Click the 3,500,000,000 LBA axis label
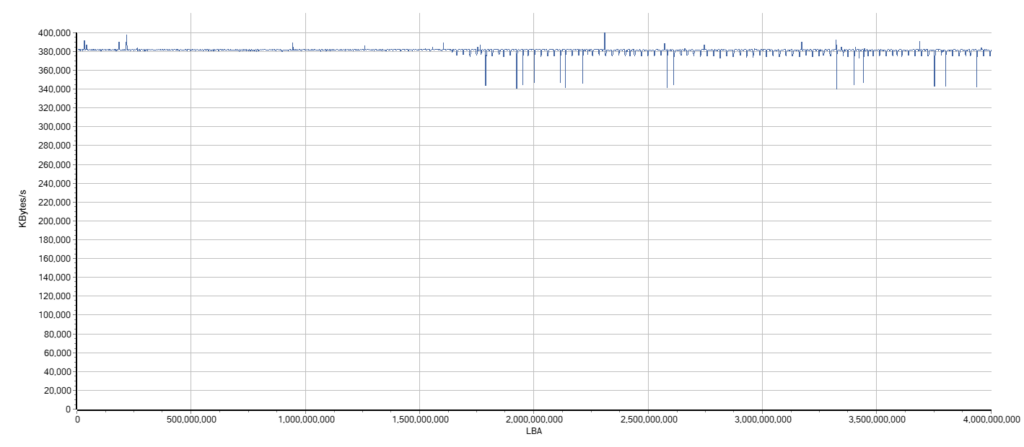Screen dimensions: 1024x447 click(876, 419)
